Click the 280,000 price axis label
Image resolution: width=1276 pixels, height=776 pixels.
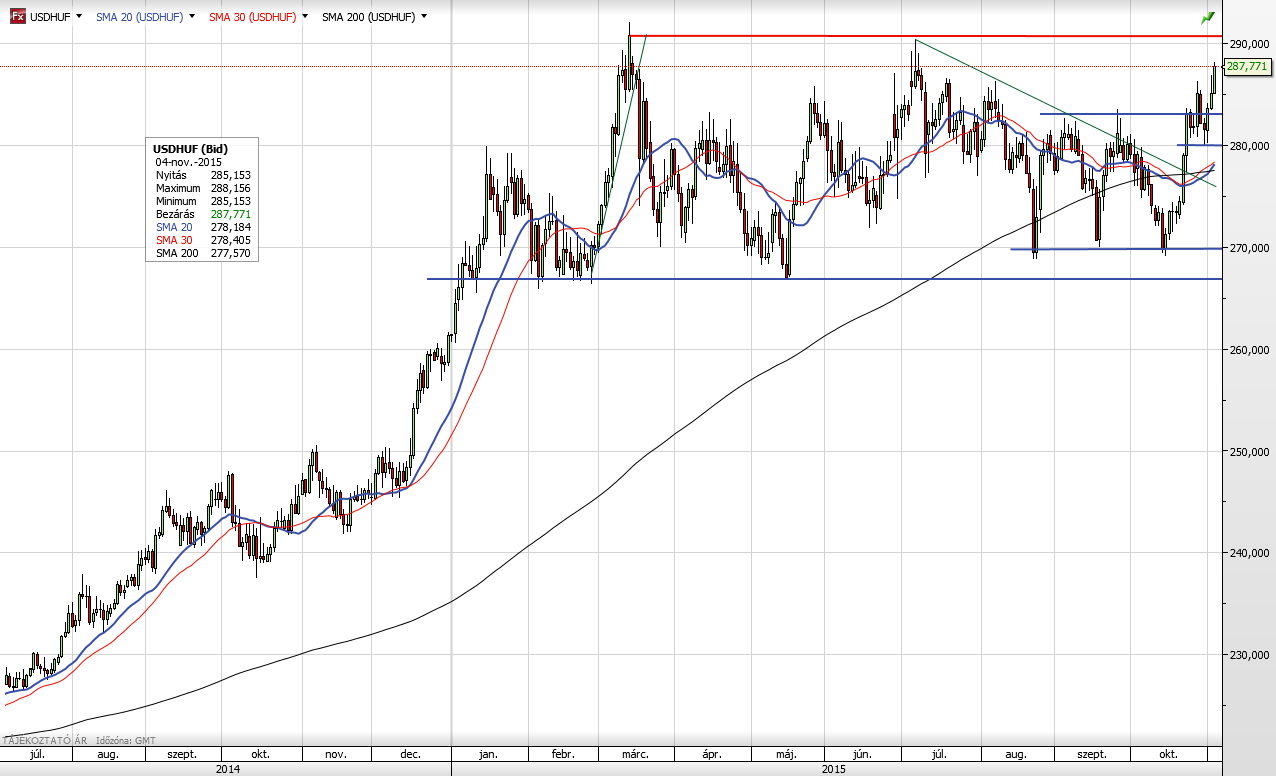[1250, 146]
